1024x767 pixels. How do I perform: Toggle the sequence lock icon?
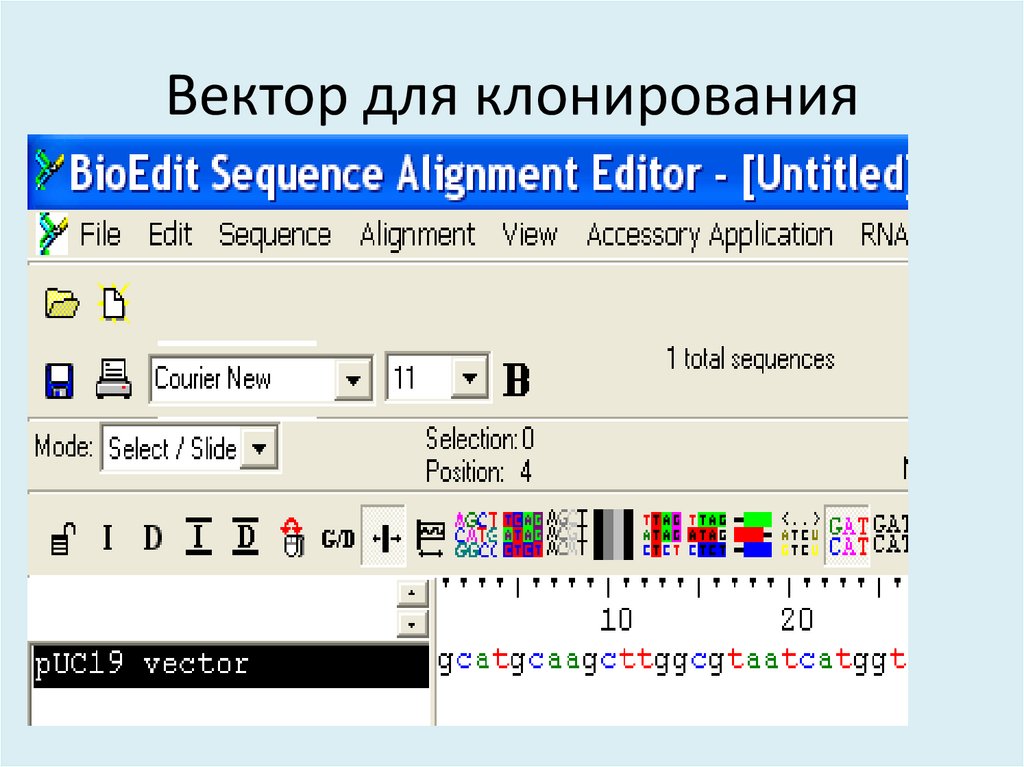tap(63, 537)
